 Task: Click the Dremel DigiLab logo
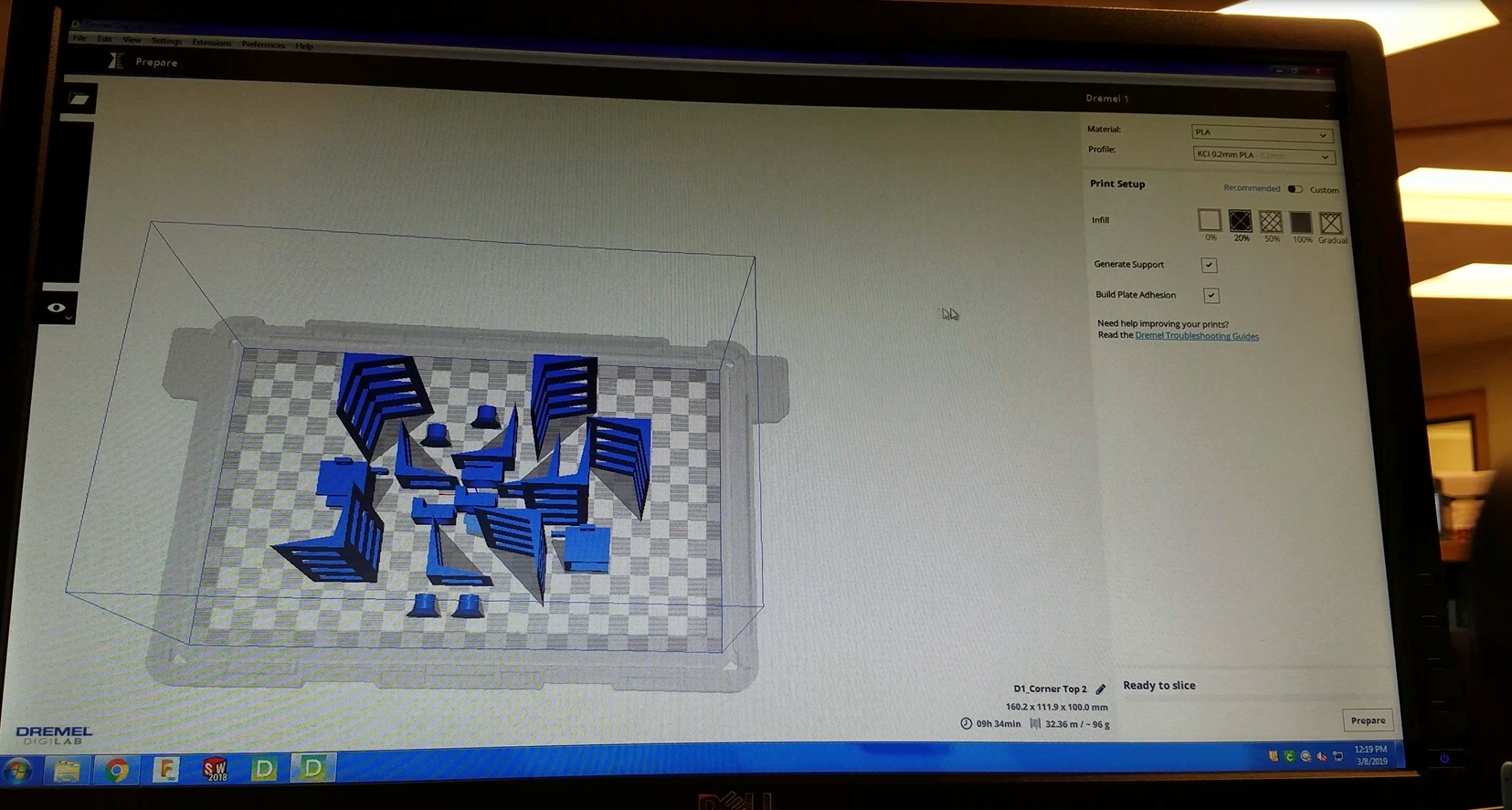54,735
